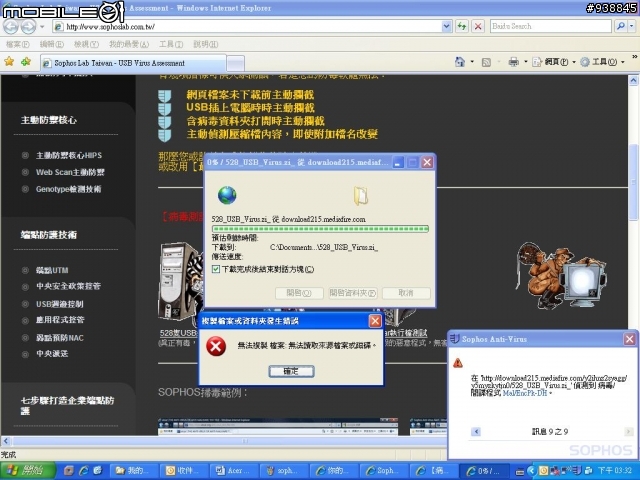The height and width of the screenshot is (480, 640).
Task: Click the folder icon in download dialog
Action: pos(361,196)
